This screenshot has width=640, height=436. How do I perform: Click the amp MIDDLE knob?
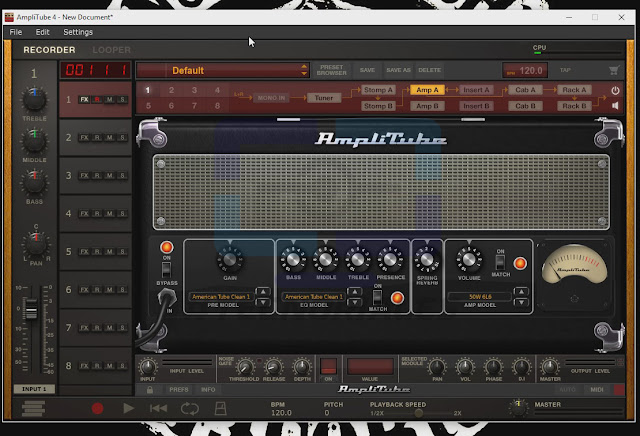click(325, 259)
